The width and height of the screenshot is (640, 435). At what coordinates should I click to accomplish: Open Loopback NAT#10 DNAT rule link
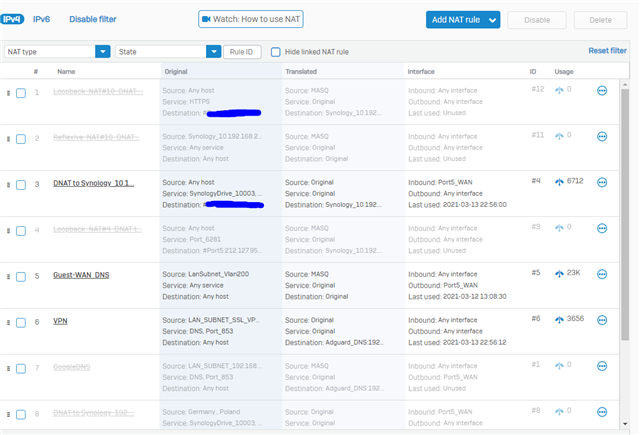tap(98, 91)
